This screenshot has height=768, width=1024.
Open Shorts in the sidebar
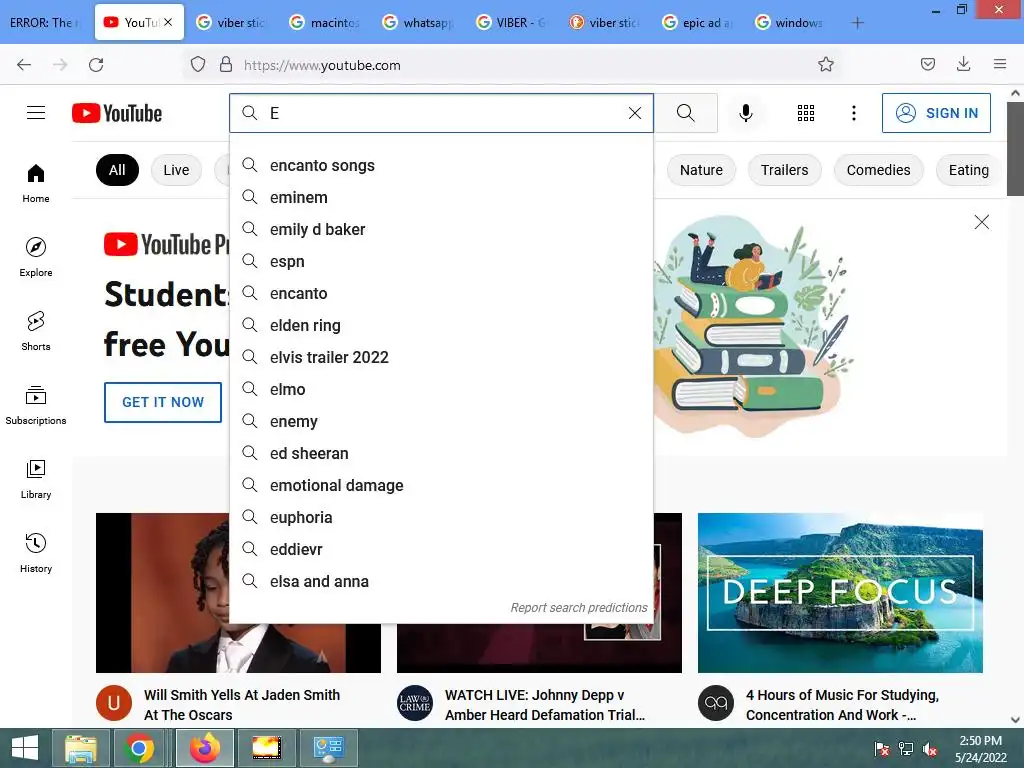pyautogui.click(x=36, y=331)
